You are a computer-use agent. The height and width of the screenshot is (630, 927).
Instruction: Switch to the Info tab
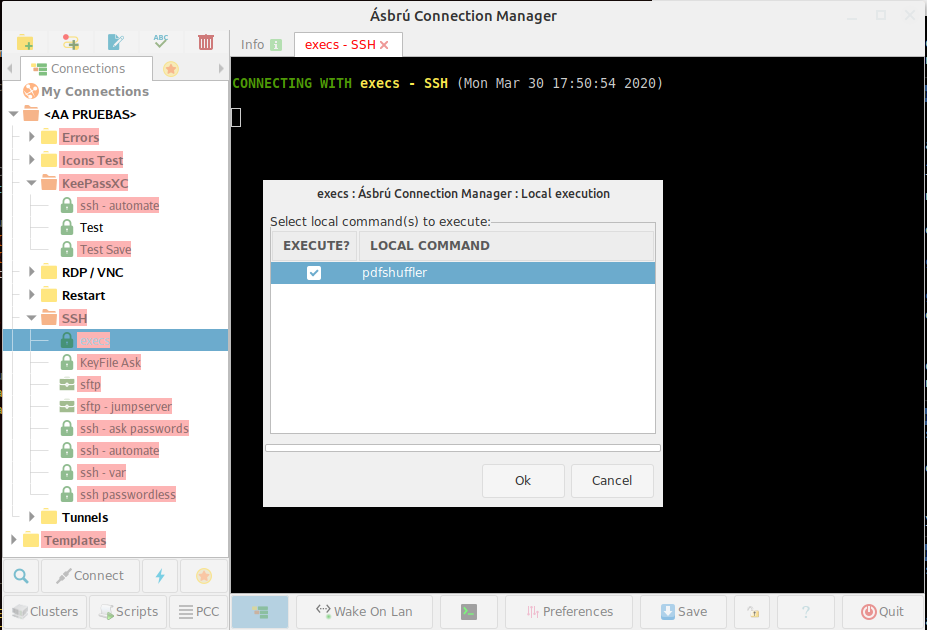point(261,45)
